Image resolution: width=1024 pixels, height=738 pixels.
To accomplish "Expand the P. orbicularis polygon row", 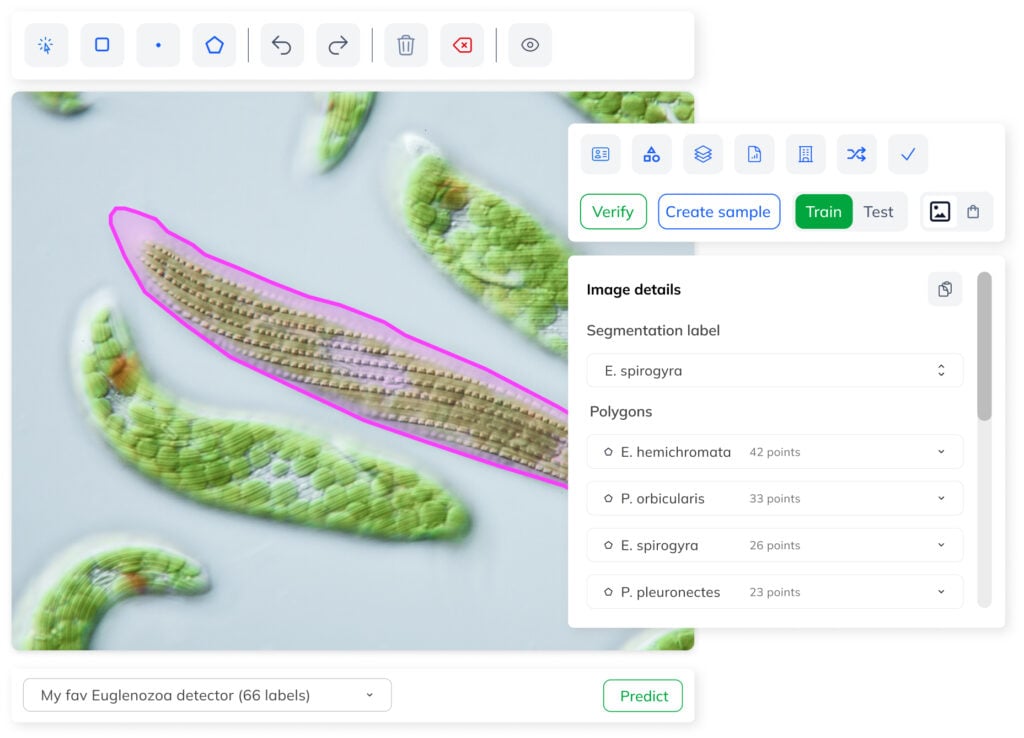I will 775,498.
